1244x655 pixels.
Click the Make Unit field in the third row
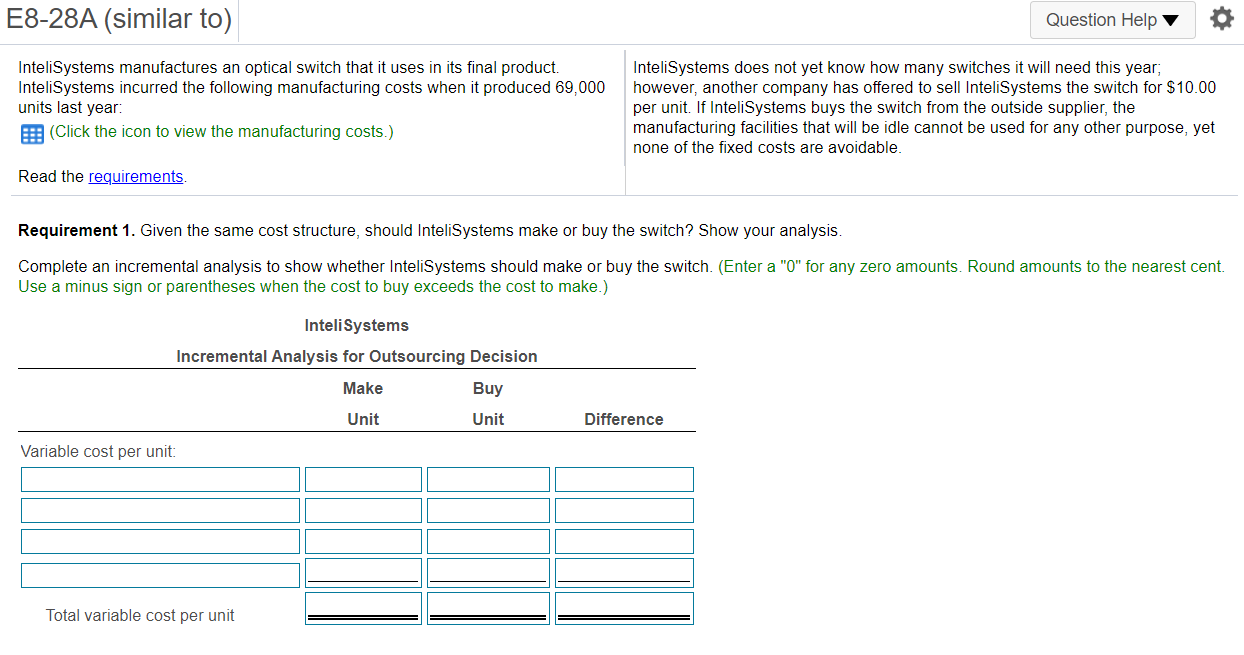pyautogui.click(x=362, y=541)
